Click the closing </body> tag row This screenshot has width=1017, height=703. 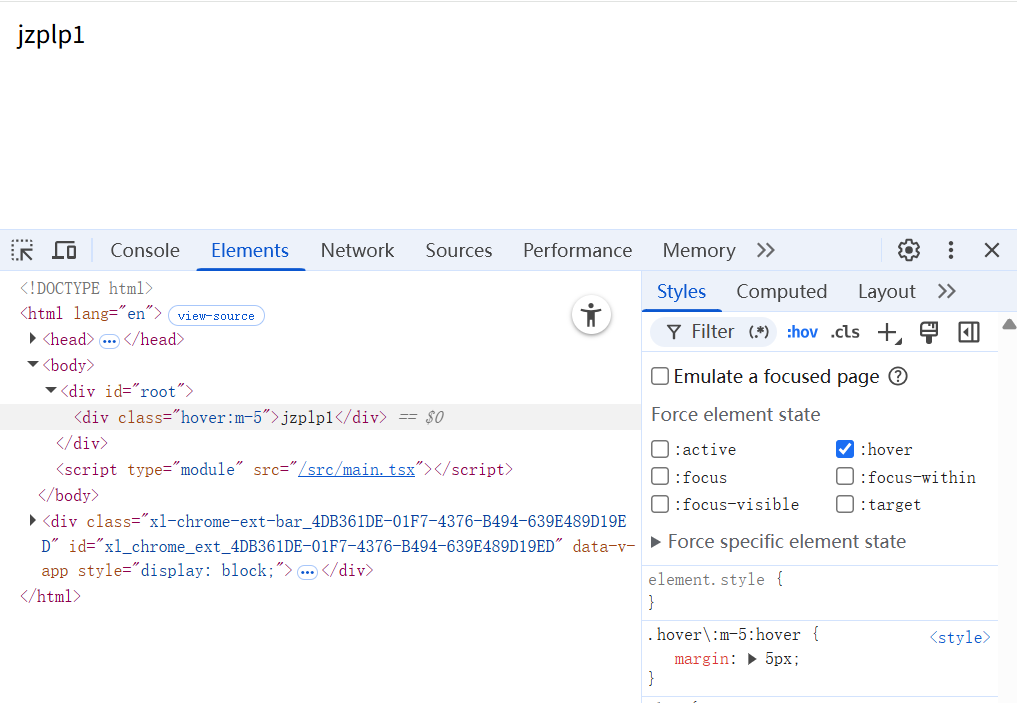click(x=68, y=495)
